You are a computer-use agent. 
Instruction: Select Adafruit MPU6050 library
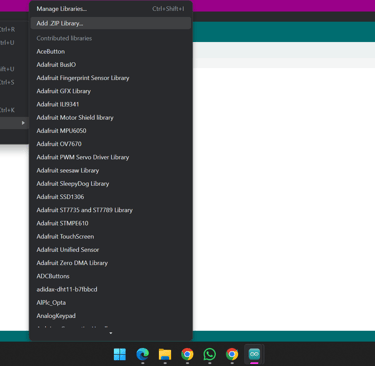click(111, 131)
